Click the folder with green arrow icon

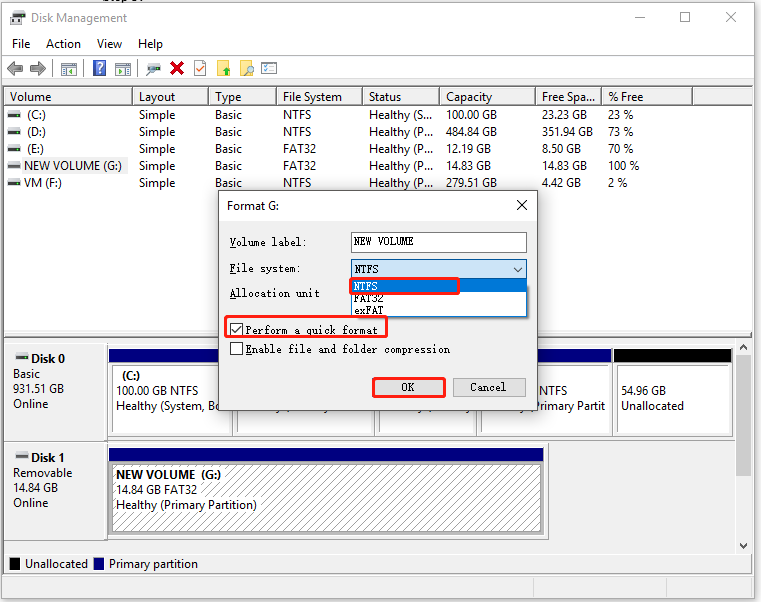[x=223, y=68]
